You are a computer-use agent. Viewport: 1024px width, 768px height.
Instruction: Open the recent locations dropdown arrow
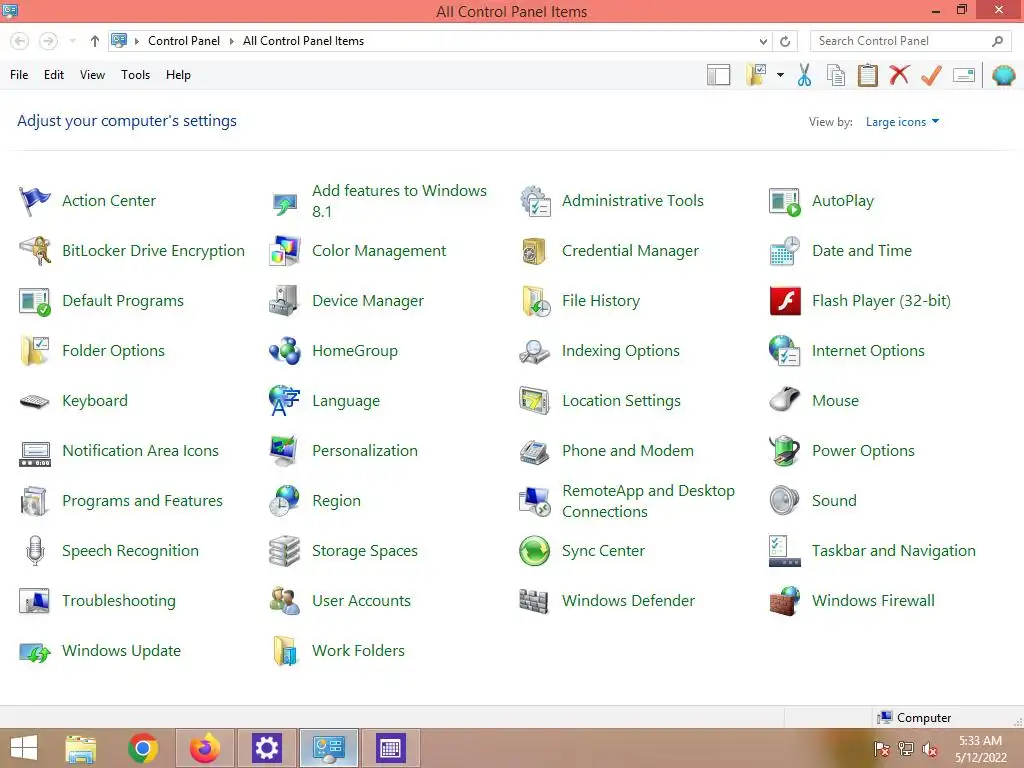tap(72, 41)
